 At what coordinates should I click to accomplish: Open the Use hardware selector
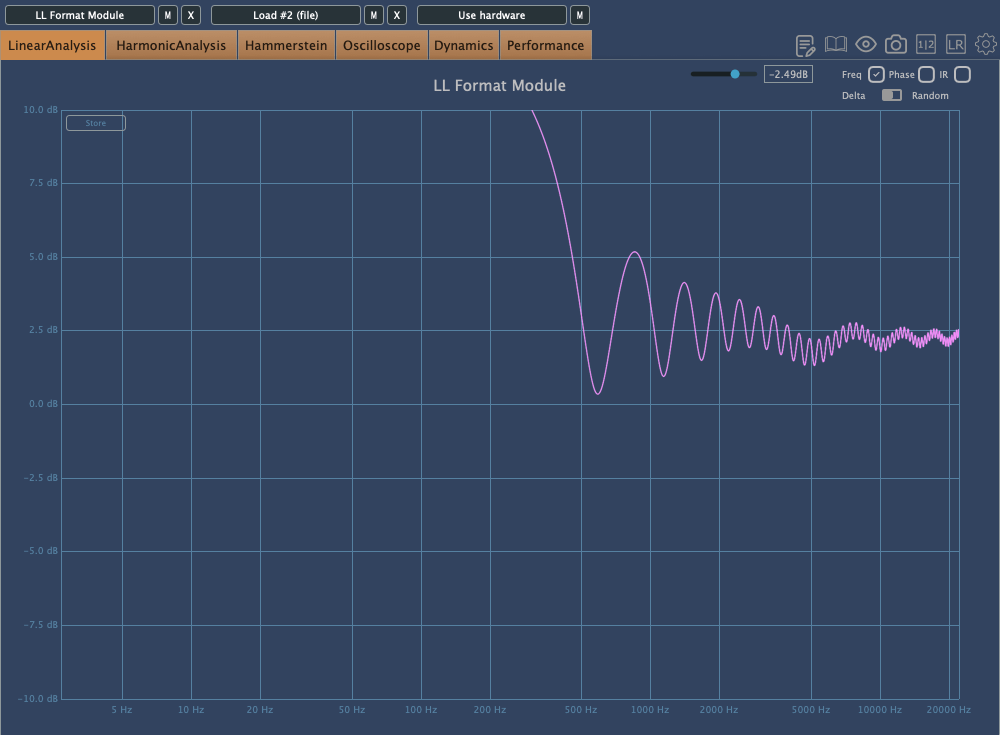[491, 15]
